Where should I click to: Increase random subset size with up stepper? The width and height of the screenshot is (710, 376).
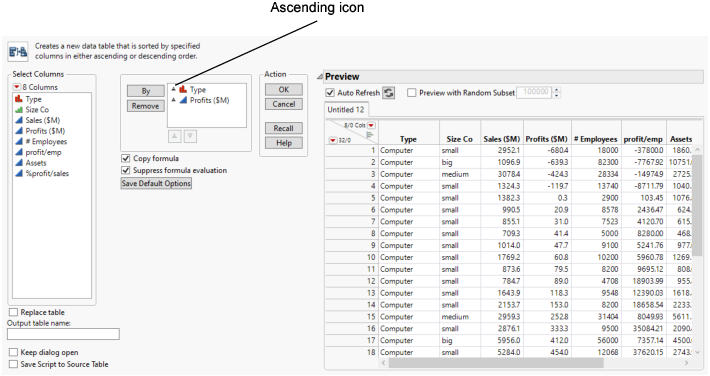557,90
